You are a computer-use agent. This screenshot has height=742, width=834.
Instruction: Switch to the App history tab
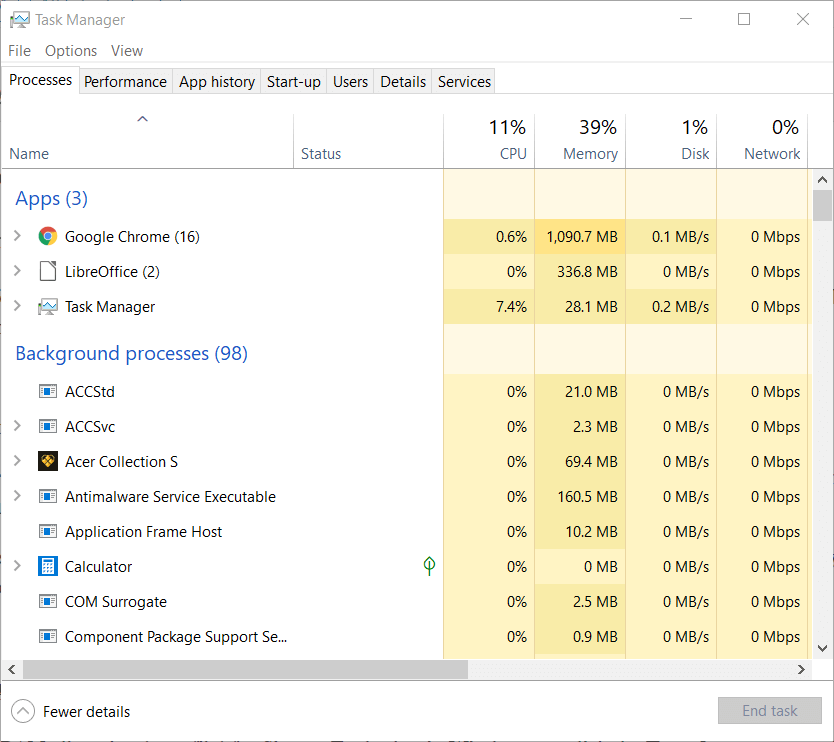click(216, 81)
